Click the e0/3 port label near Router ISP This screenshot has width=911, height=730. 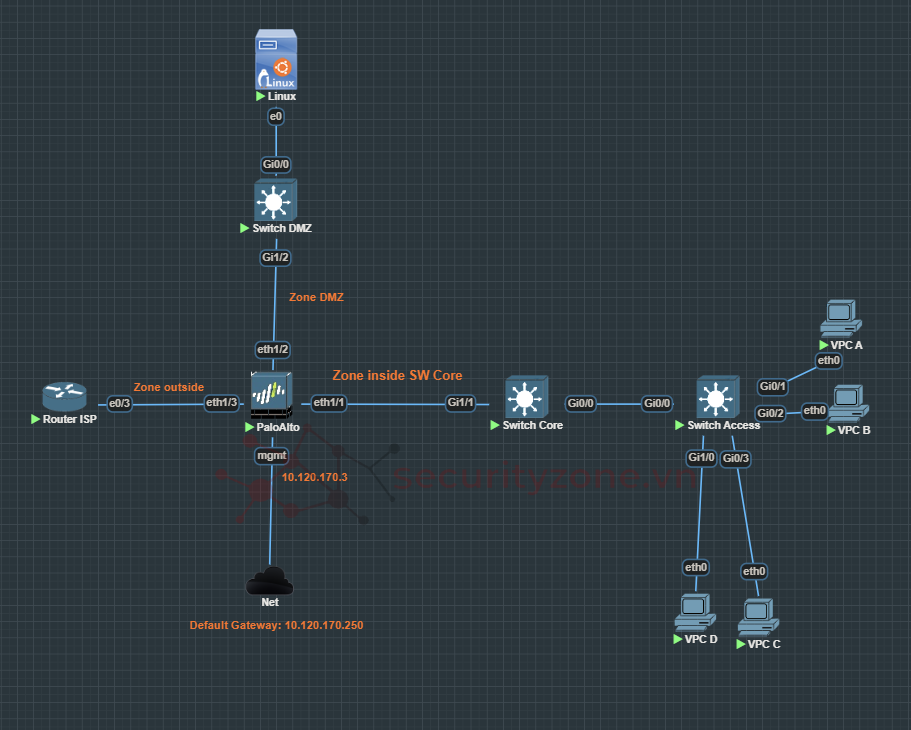tap(120, 403)
